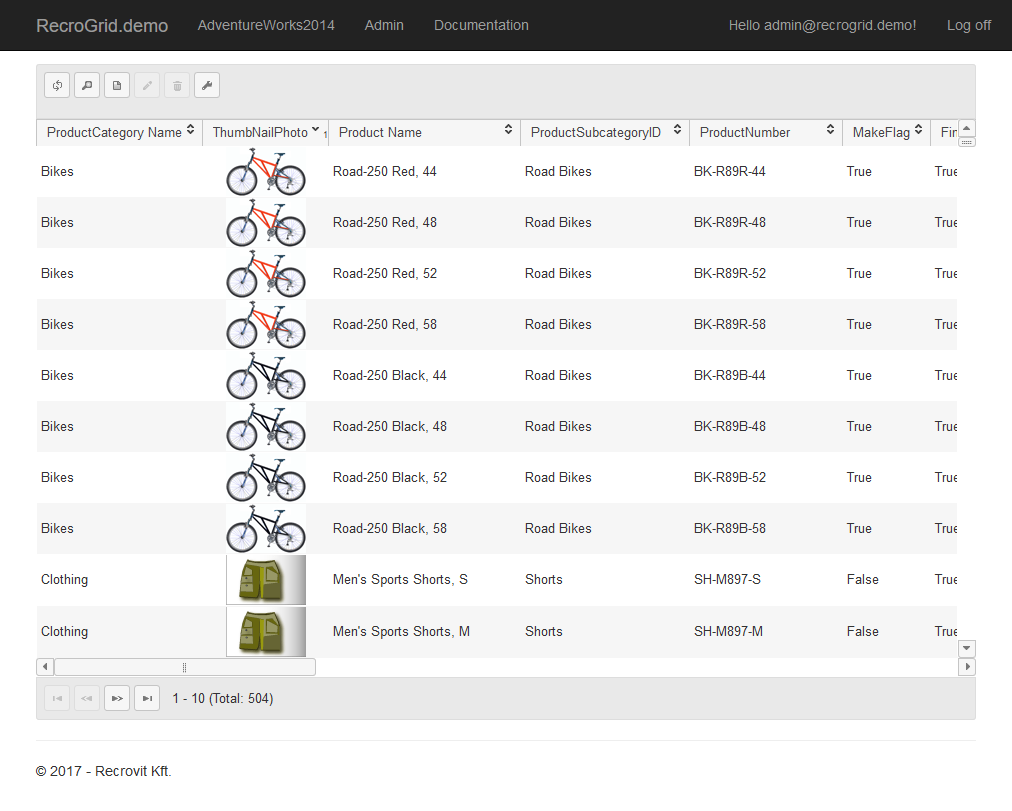
Task: Sort the ProductSubcategoryID column
Action: coord(677,130)
